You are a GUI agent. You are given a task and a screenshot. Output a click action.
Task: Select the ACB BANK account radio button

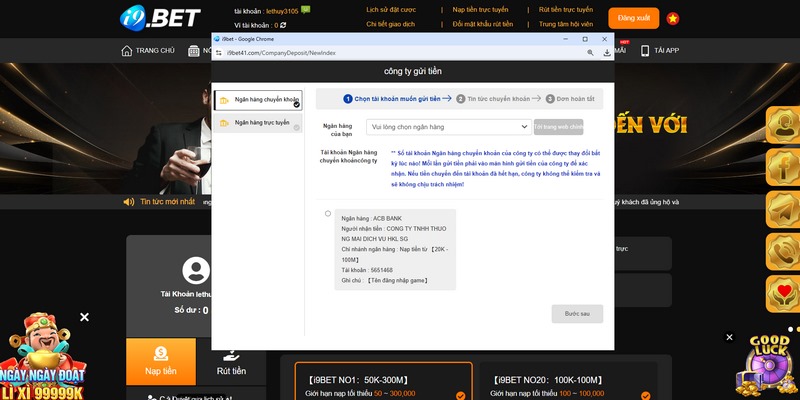pyautogui.click(x=328, y=213)
